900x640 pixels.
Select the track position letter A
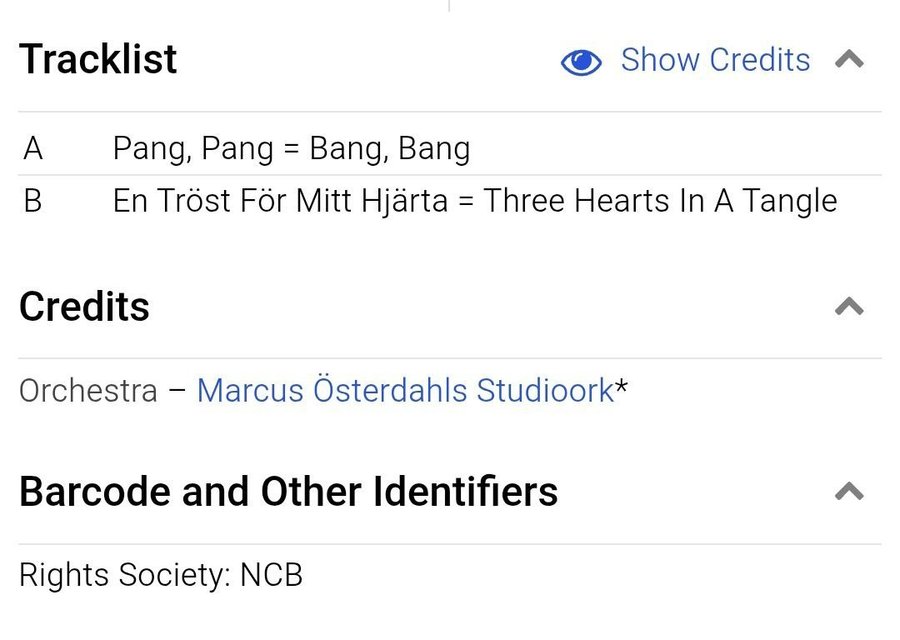pos(33,149)
